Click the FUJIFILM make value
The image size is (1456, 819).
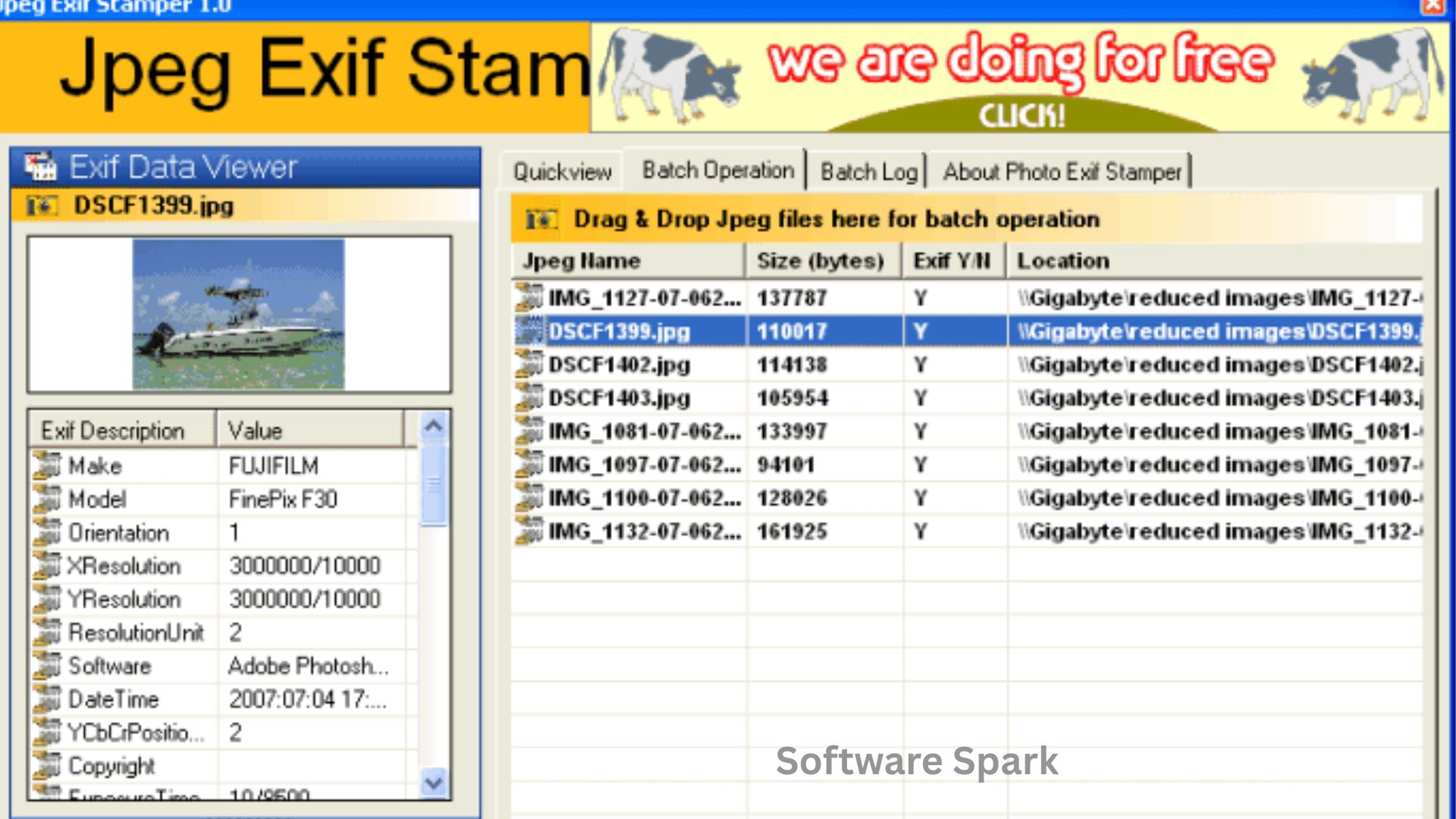274,466
